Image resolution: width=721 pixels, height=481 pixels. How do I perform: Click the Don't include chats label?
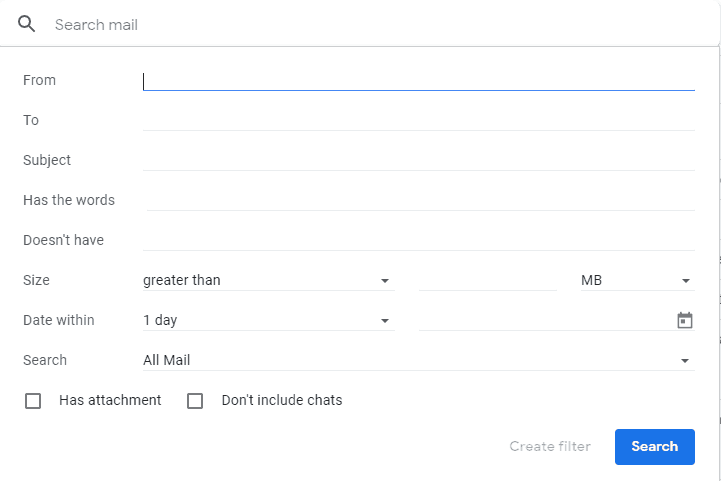pos(282,400)
